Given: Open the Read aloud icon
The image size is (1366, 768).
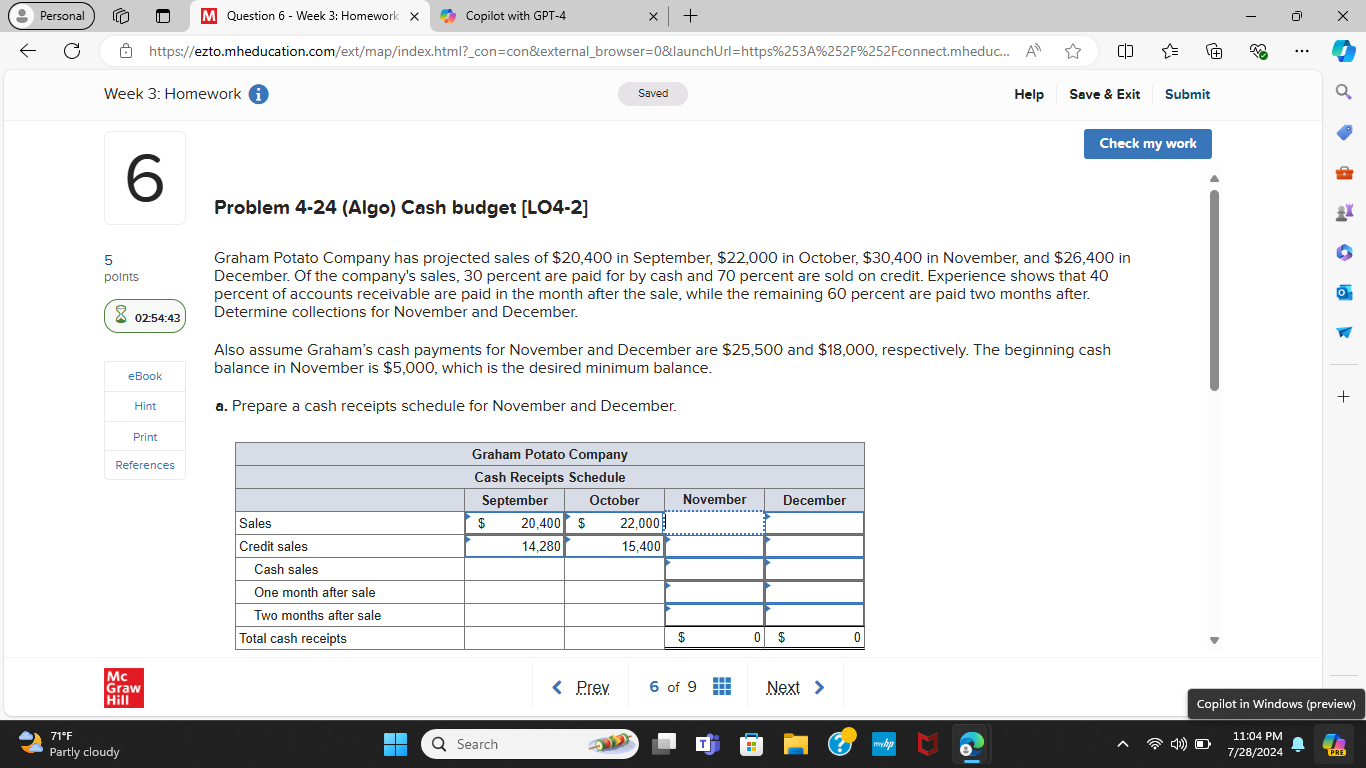Looking at the screenshot, I should (1035, 52).
